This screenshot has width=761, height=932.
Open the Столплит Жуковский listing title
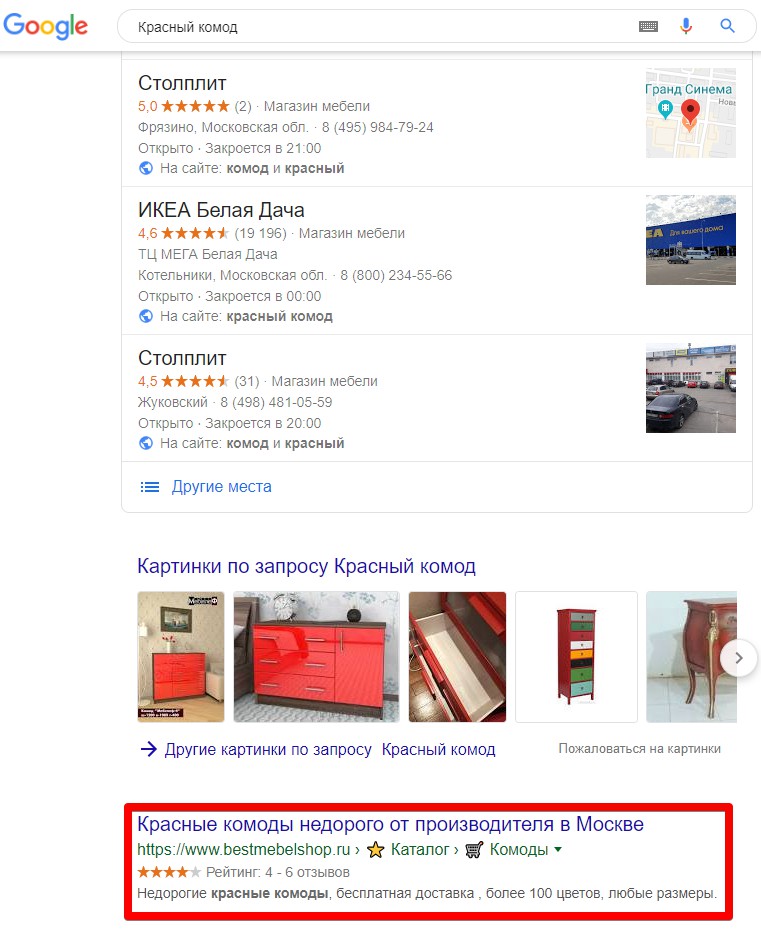[182, 358]
